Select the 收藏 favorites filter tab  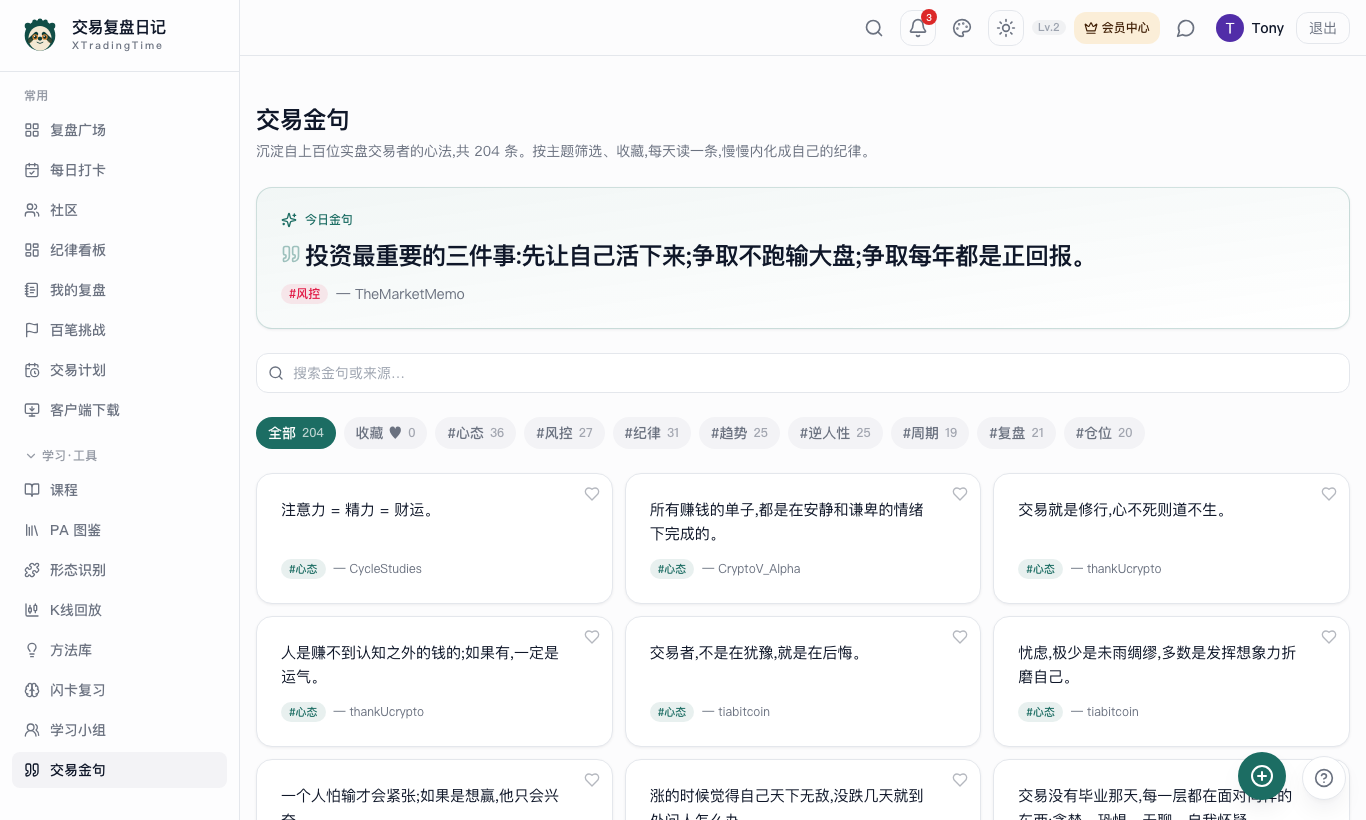click(386, 433)
